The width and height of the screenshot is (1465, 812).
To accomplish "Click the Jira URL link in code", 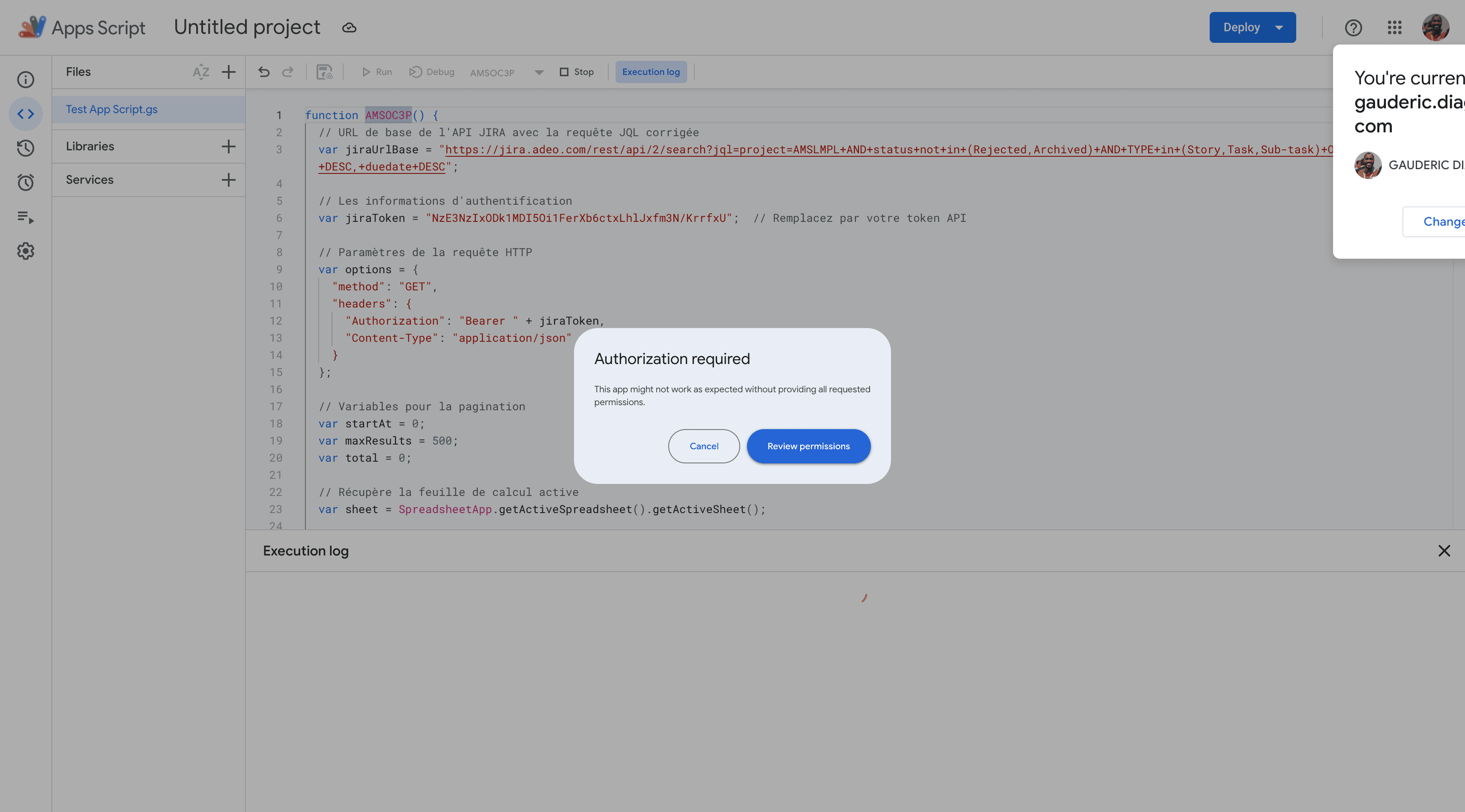I will 889,149.
